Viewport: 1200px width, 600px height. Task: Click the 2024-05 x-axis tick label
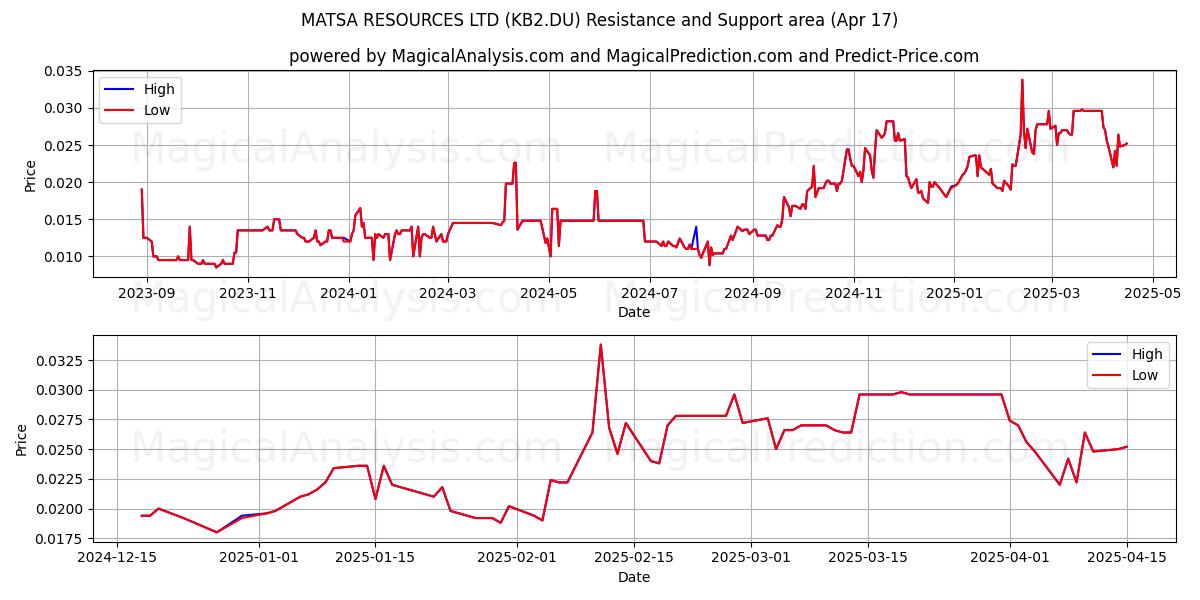pos(549,294)
